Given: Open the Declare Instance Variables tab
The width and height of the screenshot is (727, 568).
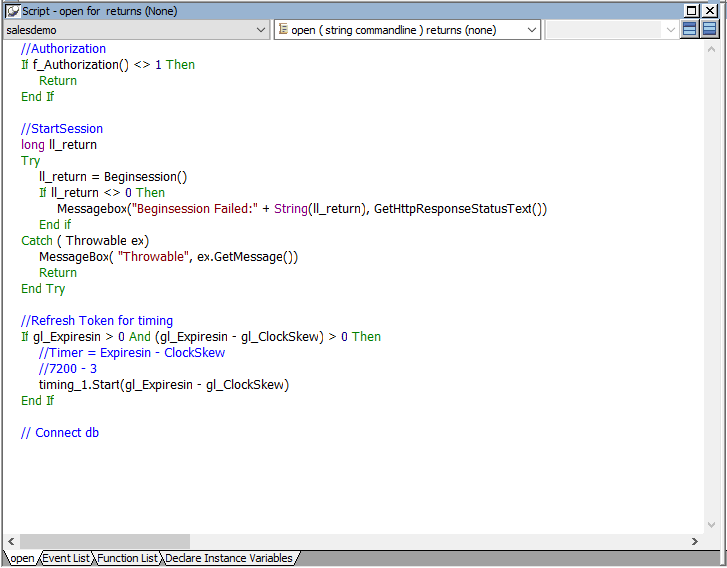Looking at the screenshot, I should point(229,558).
